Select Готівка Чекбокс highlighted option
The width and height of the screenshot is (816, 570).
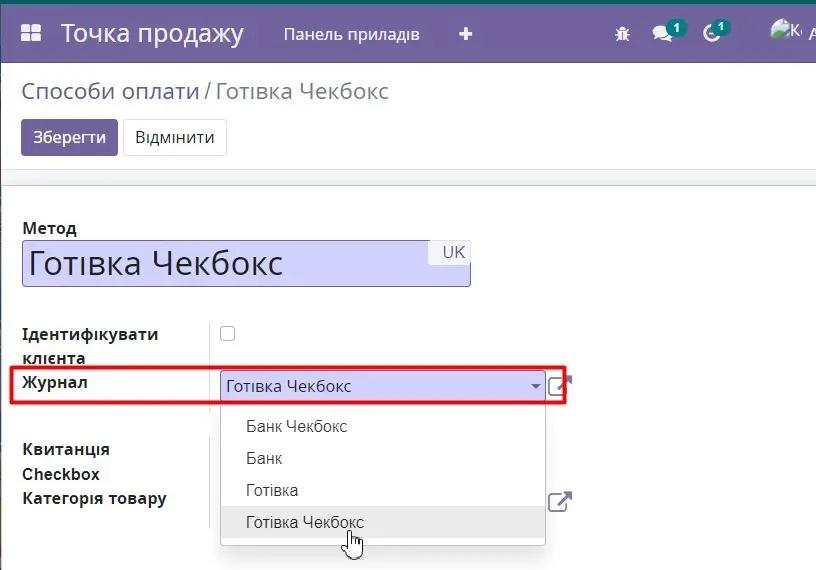point(304,522)
